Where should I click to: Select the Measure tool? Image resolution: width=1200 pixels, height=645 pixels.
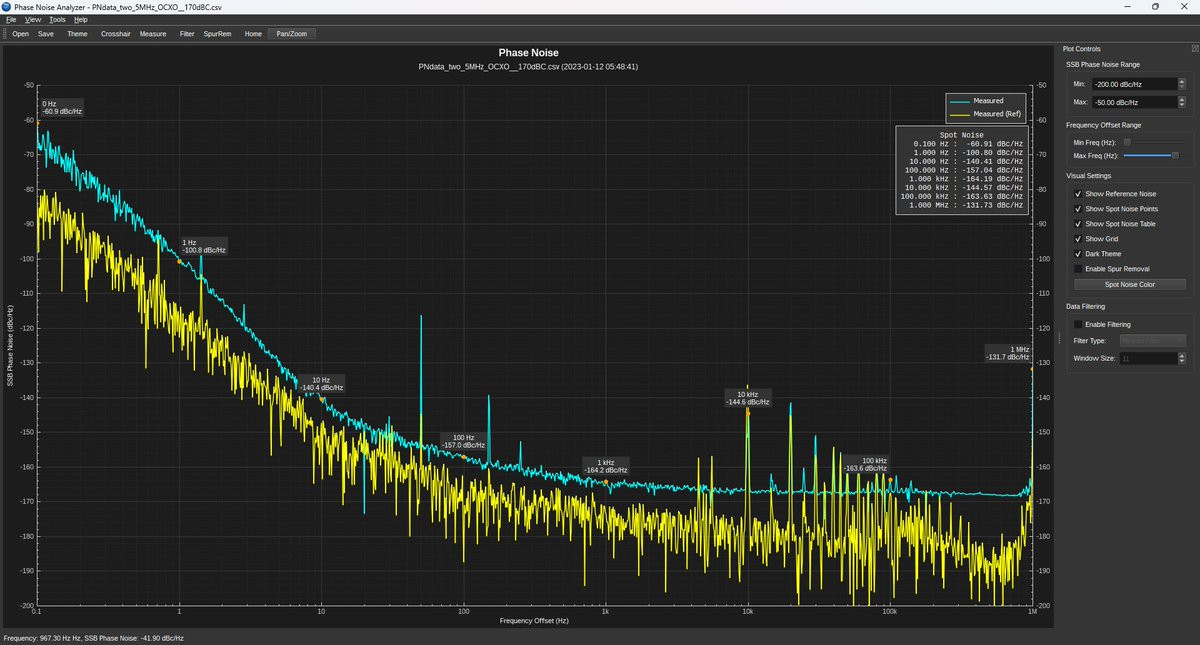(x=153, y=34)
